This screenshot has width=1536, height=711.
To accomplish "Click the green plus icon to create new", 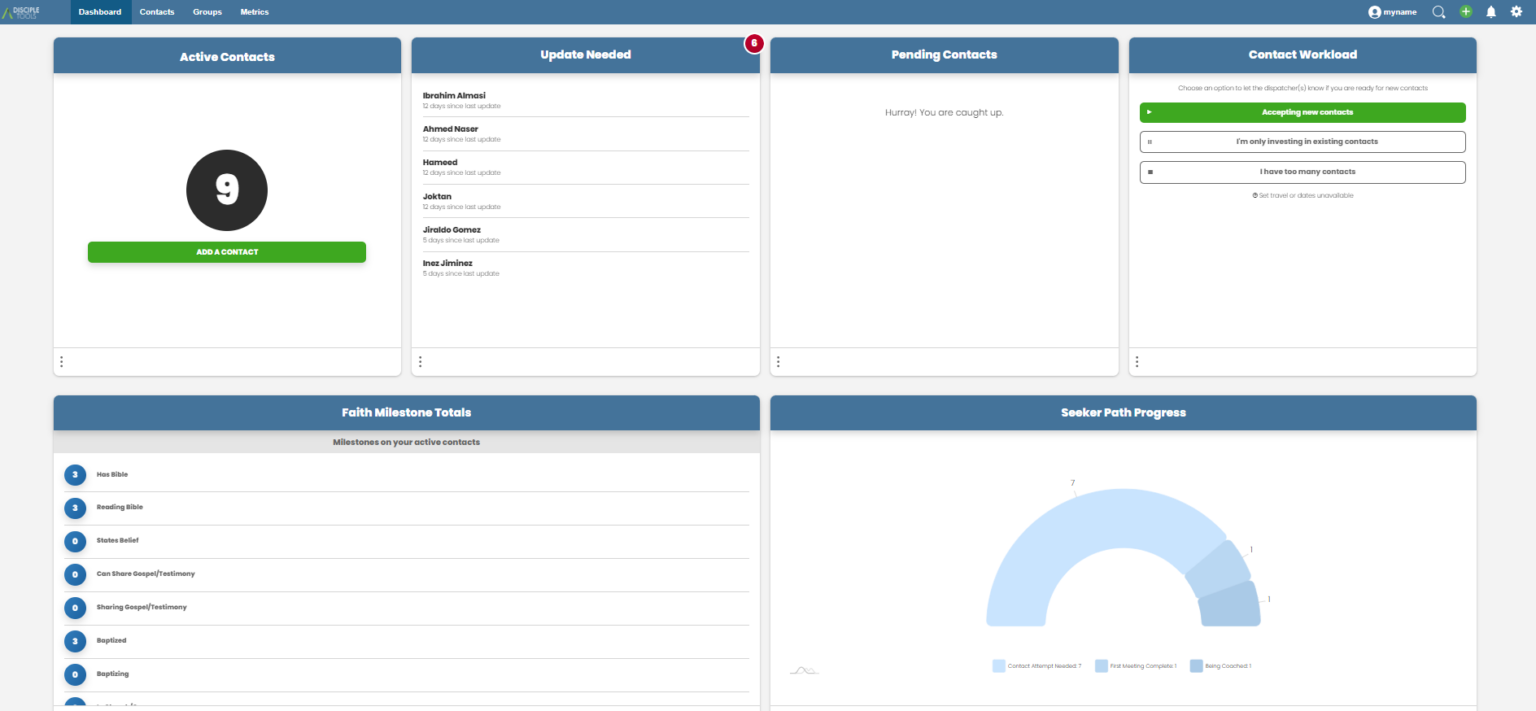I will tap(1466, 11).
